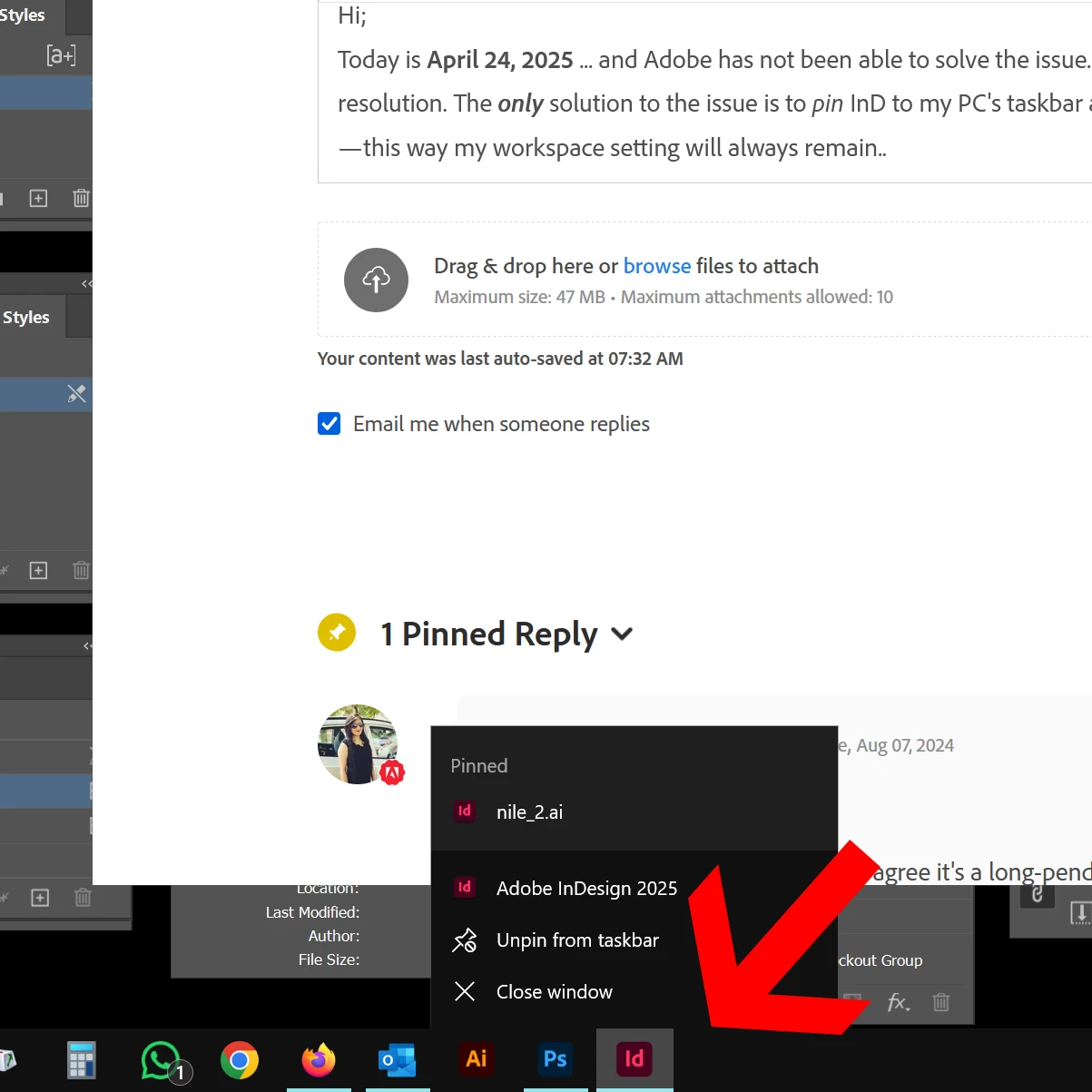Click the cloud upload icon in attachment area

tap(376, 280)
